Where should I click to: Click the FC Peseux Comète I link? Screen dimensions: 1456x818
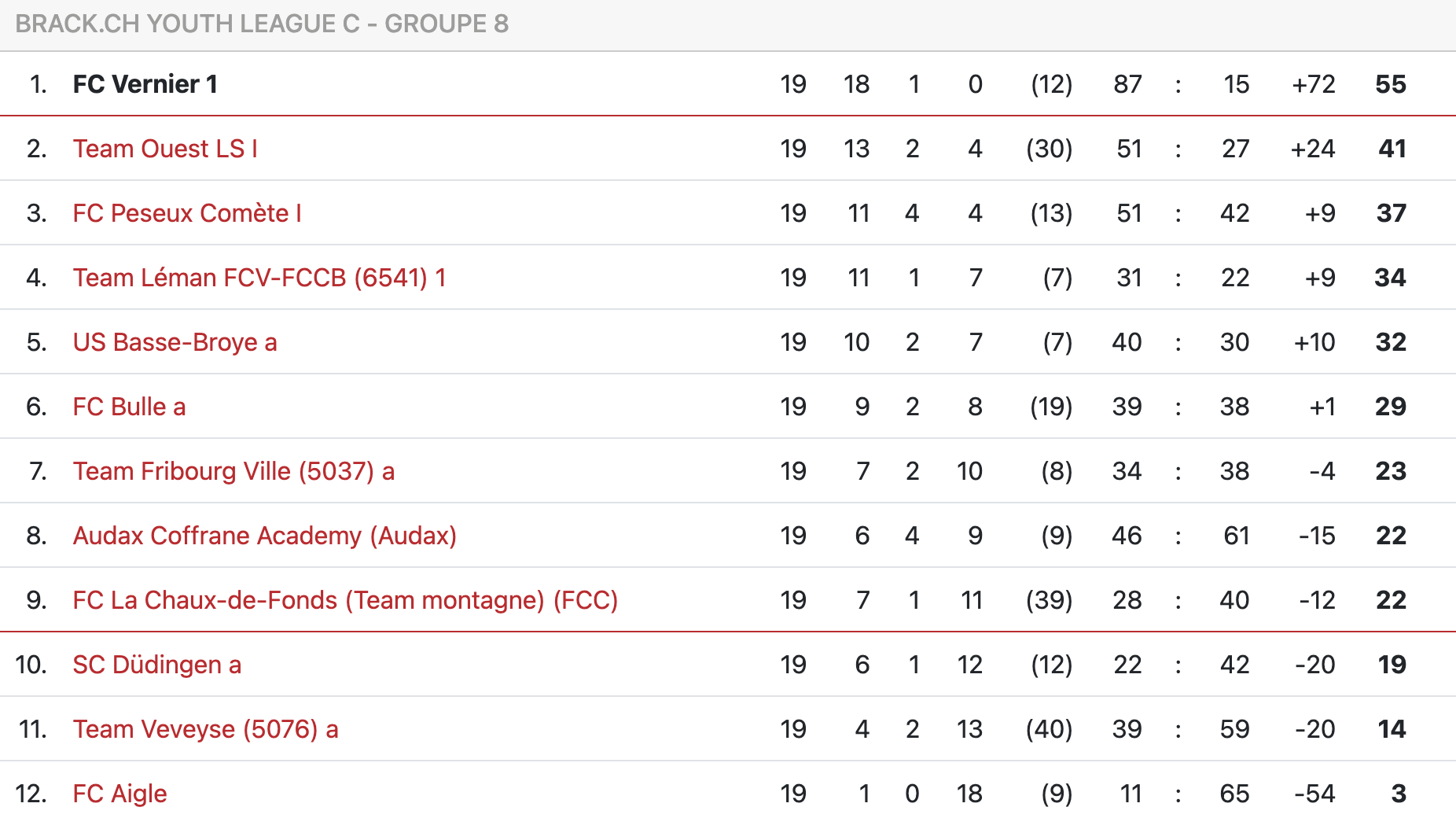pos(187,213)
